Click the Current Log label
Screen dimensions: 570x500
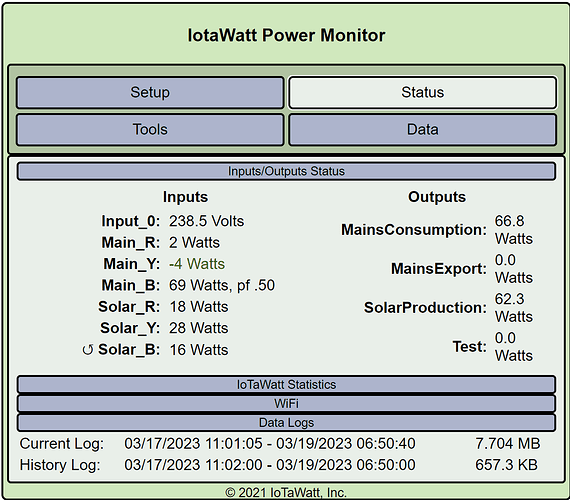click(61, 444)
